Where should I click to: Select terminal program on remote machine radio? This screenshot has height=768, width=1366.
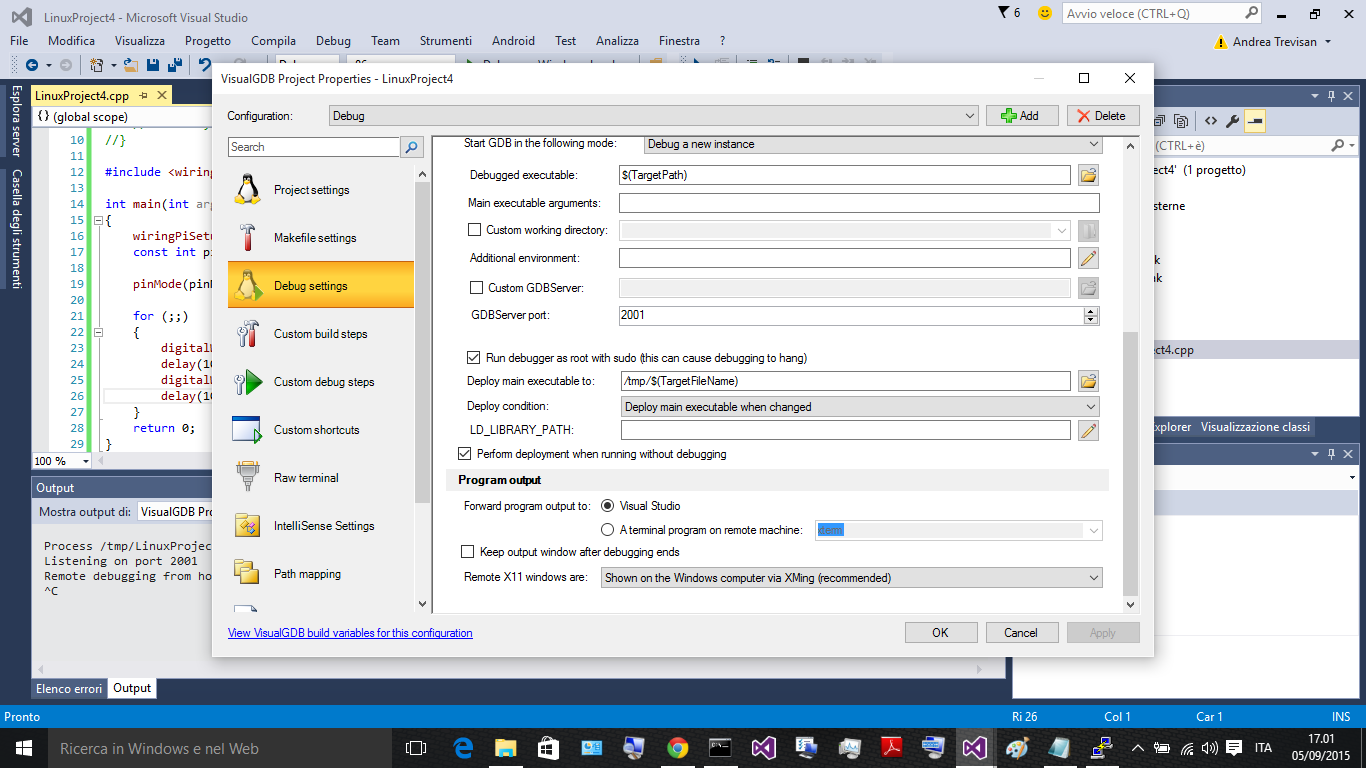tap(607, 530)
